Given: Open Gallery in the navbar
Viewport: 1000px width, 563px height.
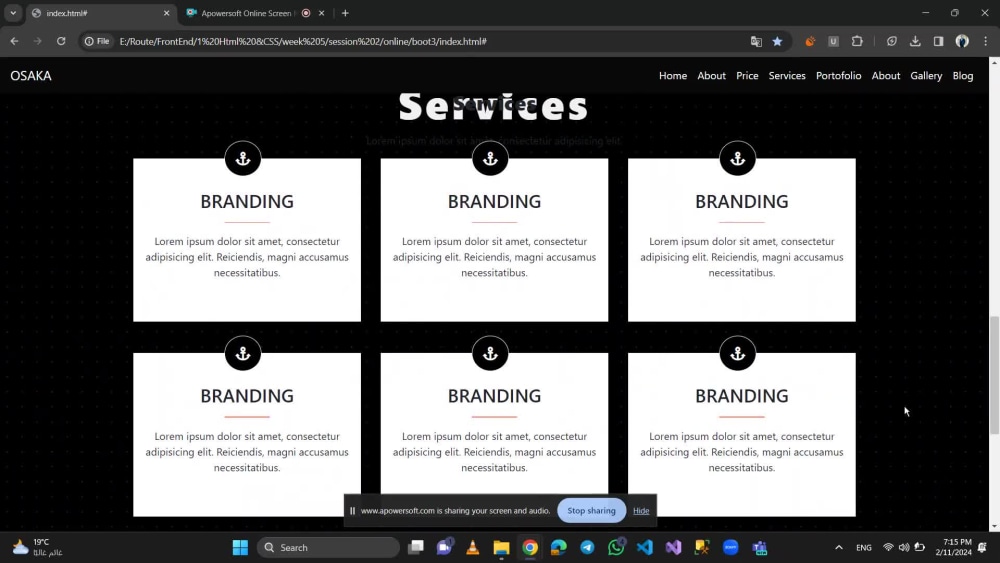Looking at the screenshot, I should pyautogui.click(x=926, y=75).
